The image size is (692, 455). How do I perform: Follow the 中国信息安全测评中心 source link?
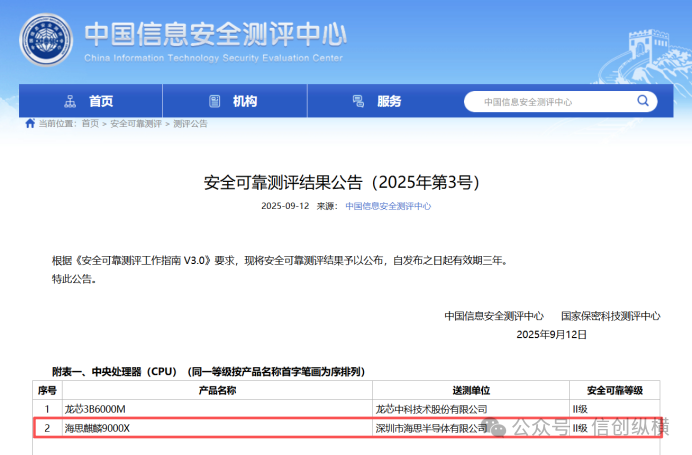point(388,206)
